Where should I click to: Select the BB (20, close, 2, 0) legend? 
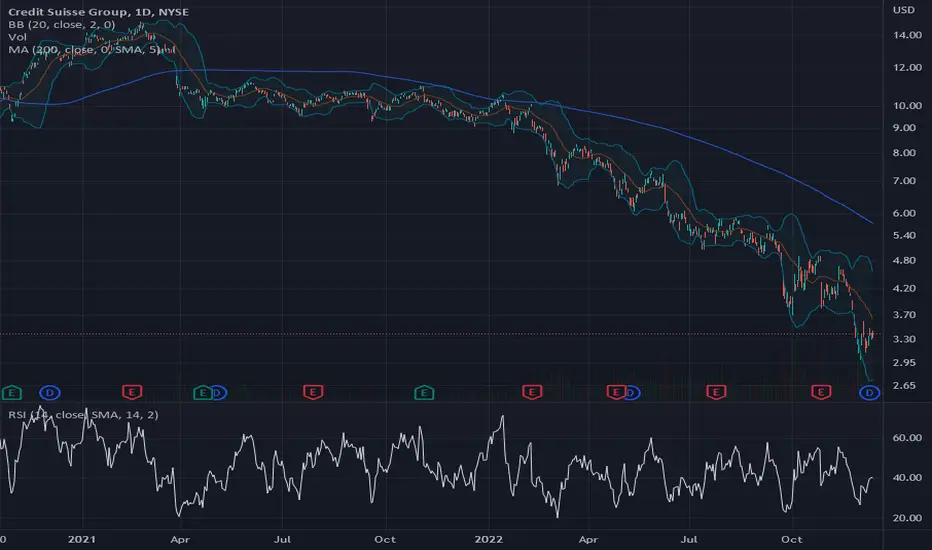point(62,24)
